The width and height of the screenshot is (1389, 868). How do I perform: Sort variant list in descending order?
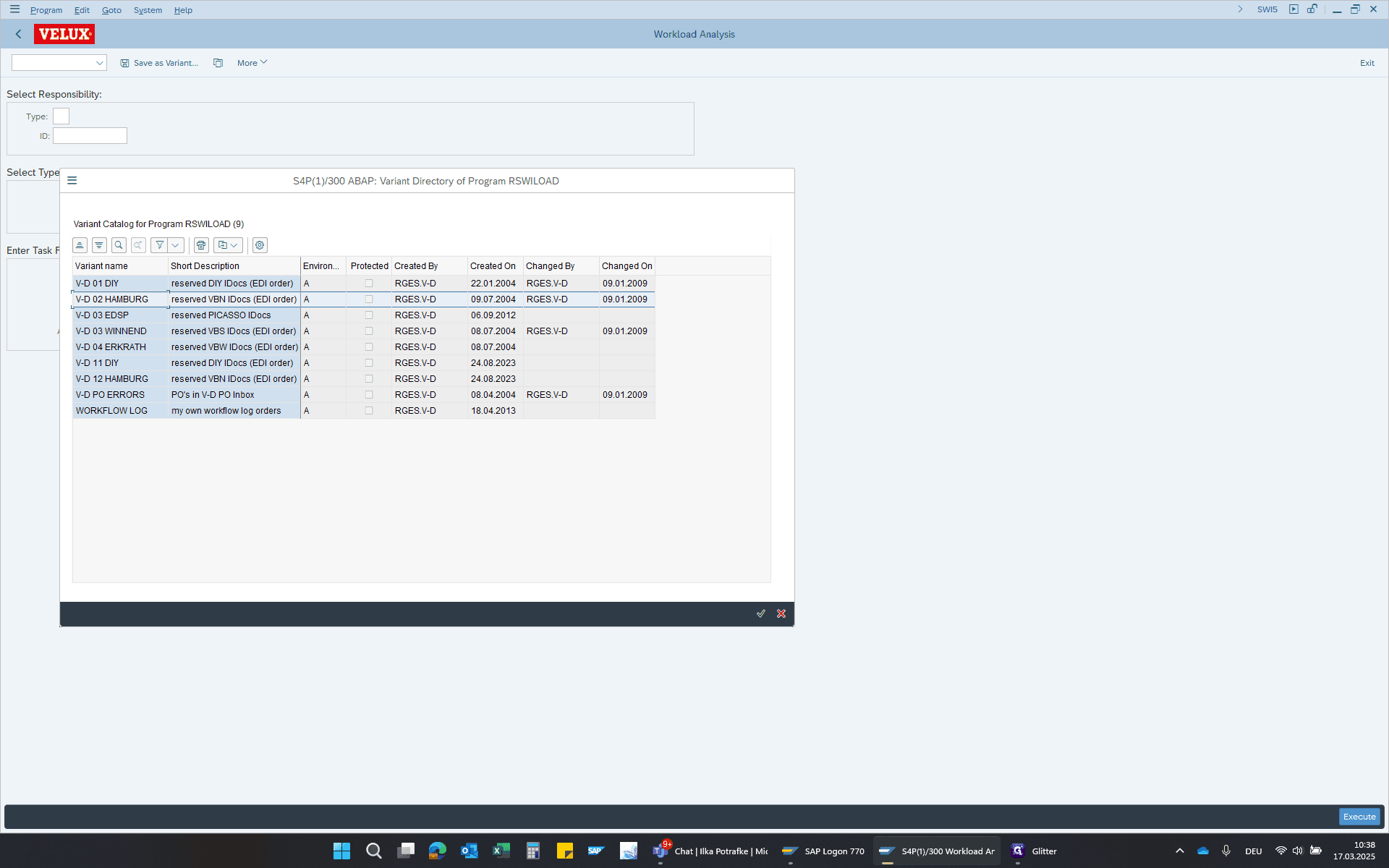click(99, 245)
